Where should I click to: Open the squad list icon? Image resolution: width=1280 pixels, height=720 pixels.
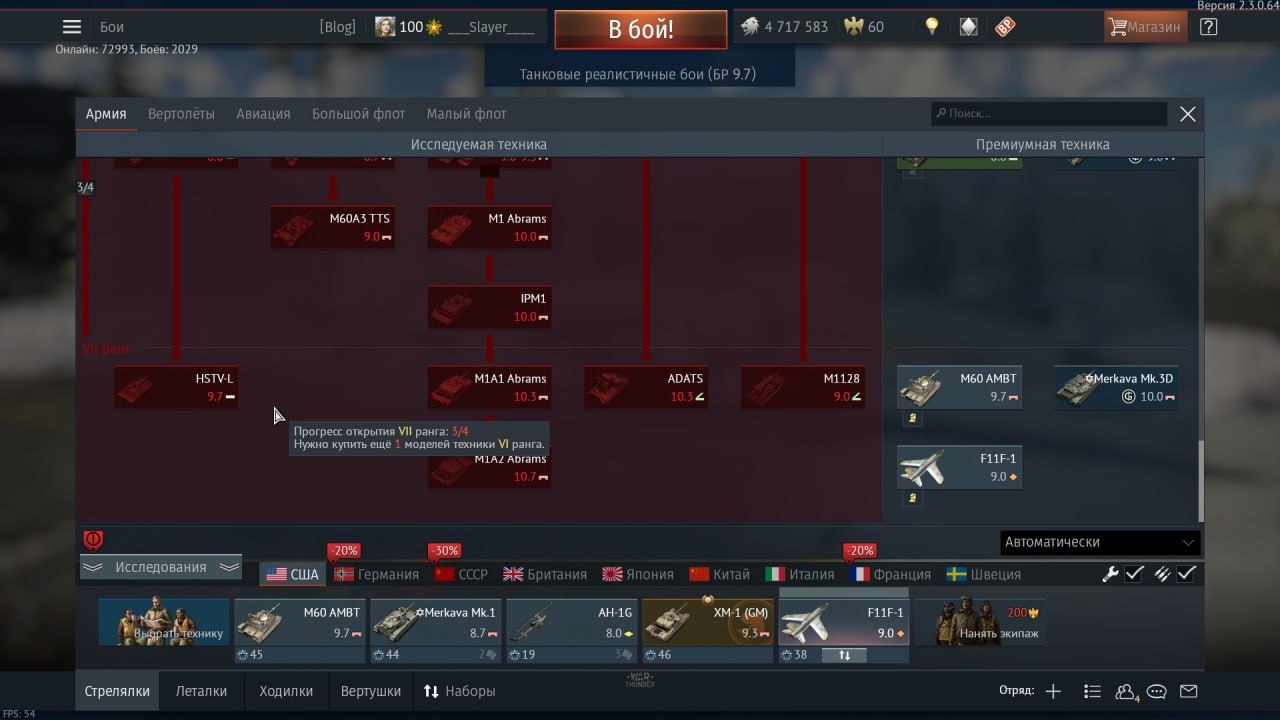point(1092,691)
